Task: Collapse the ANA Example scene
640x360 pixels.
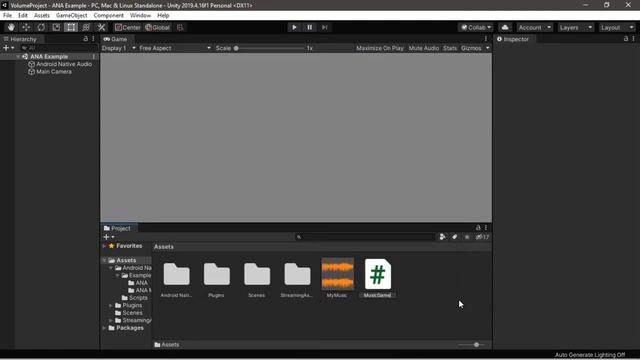Action: 18,57
